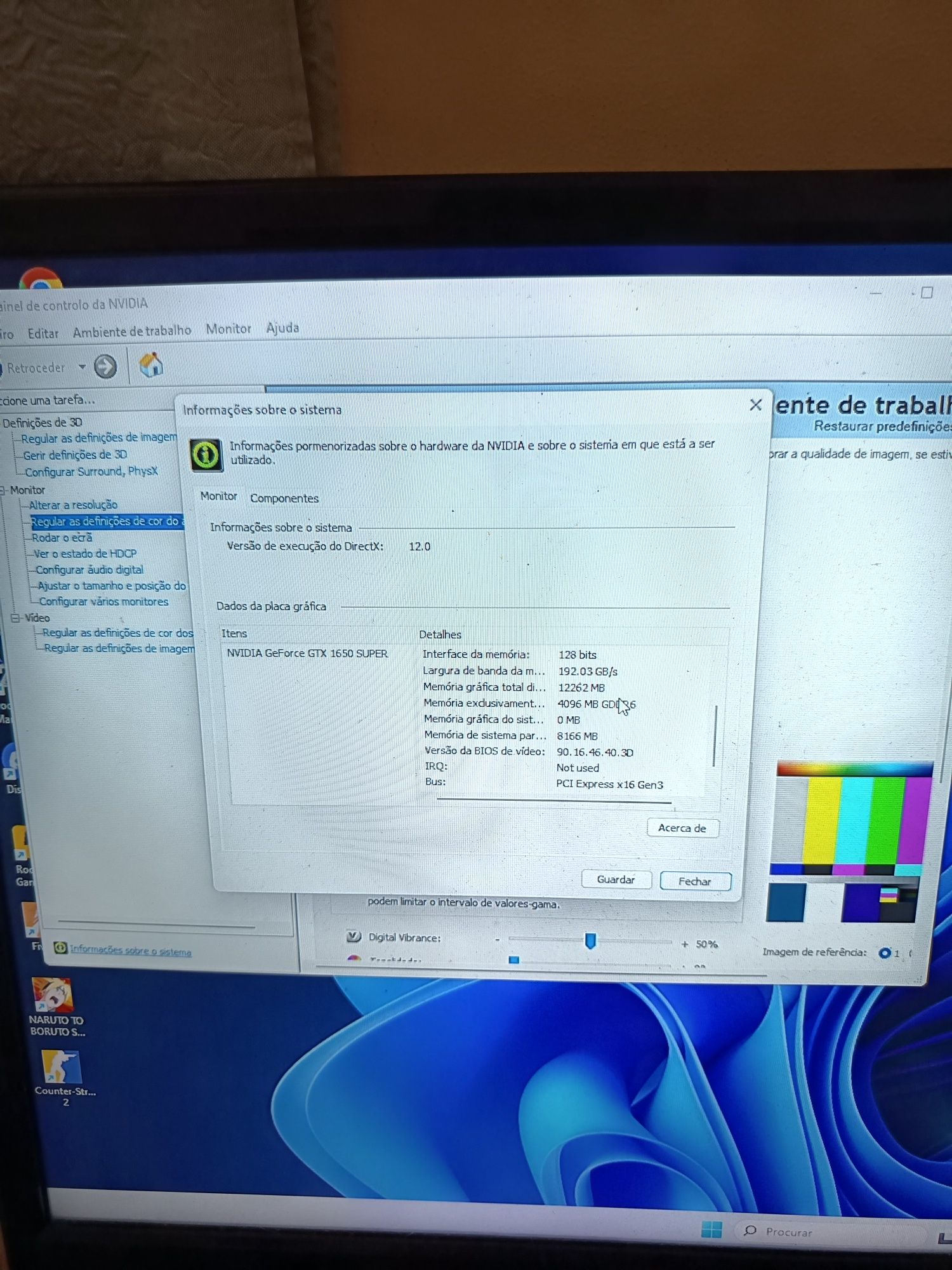Open the Monitor menu in menu bar
The width and height of the screenshot is (952, 1270).
(x=228, y=328)
